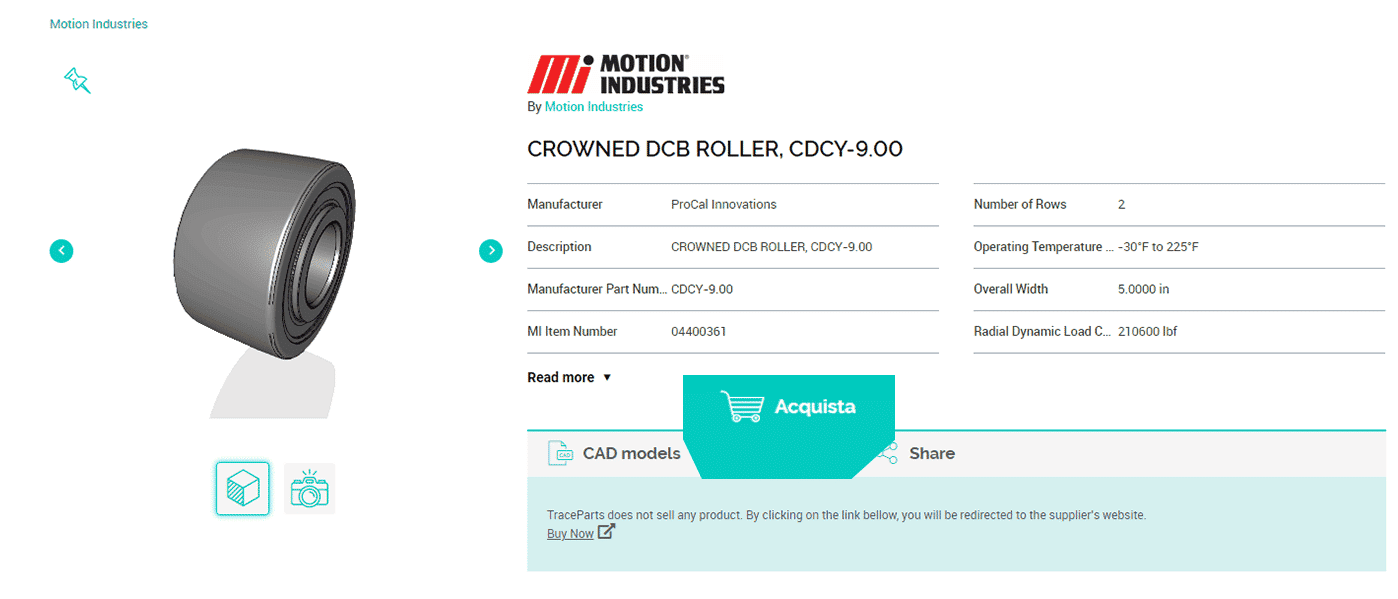This screenshot has height=599, width=1398.
Task: Click the CAD file icon
Action: pyautogui.click(x=560, y=453)
